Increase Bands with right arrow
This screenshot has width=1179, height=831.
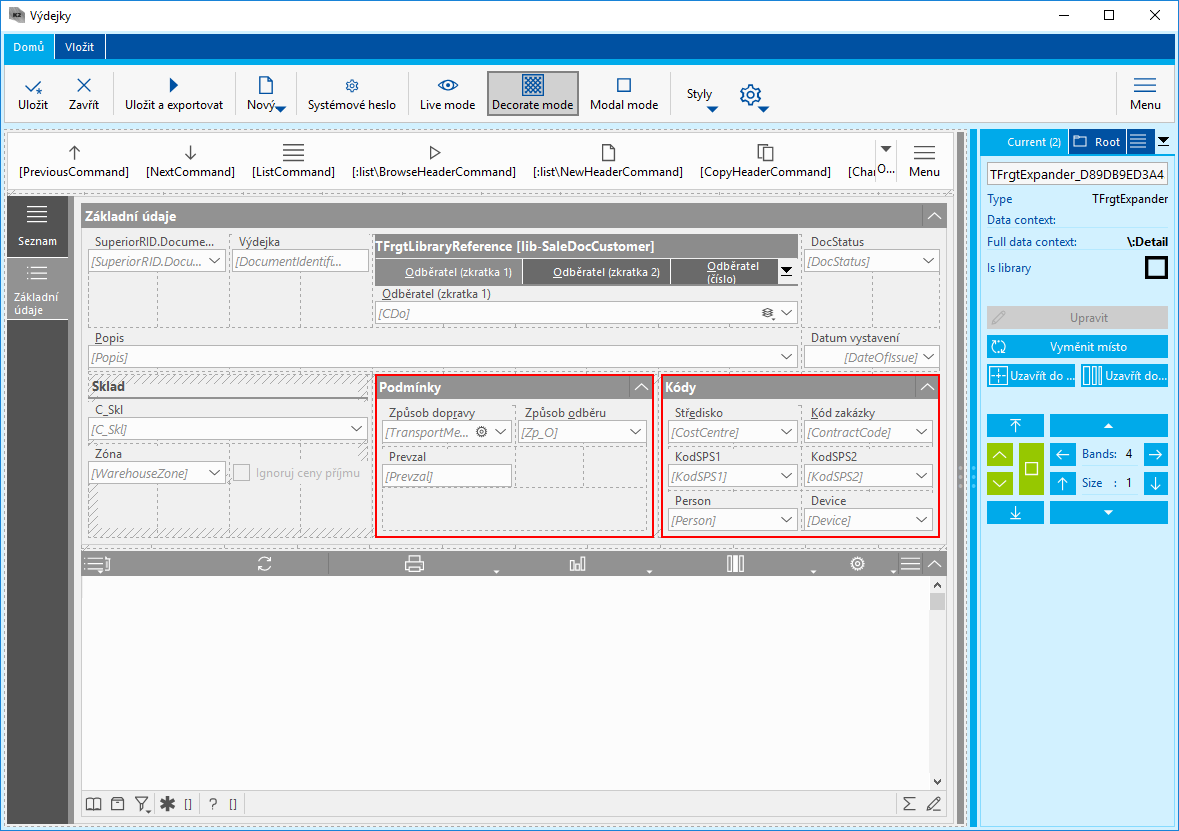(1156, 454)
